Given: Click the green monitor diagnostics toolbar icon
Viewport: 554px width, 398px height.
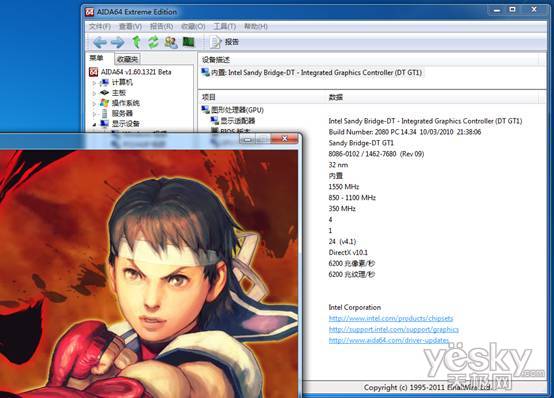Looking at the screenshot, I should coord(189,42).
